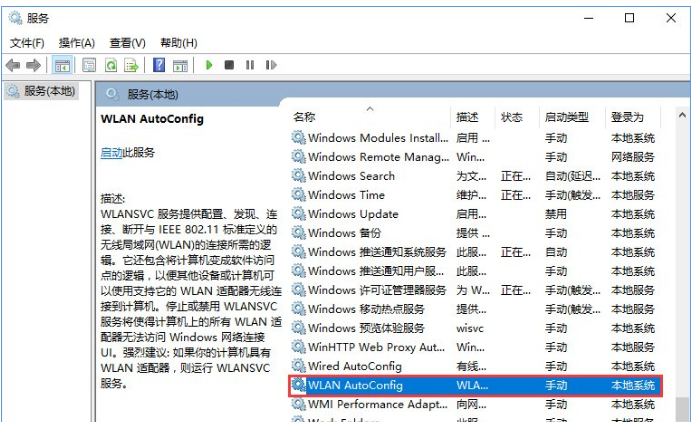Click the 服务(本地) header above details pane
Screen dimensions: 691x422
point(153,94)
